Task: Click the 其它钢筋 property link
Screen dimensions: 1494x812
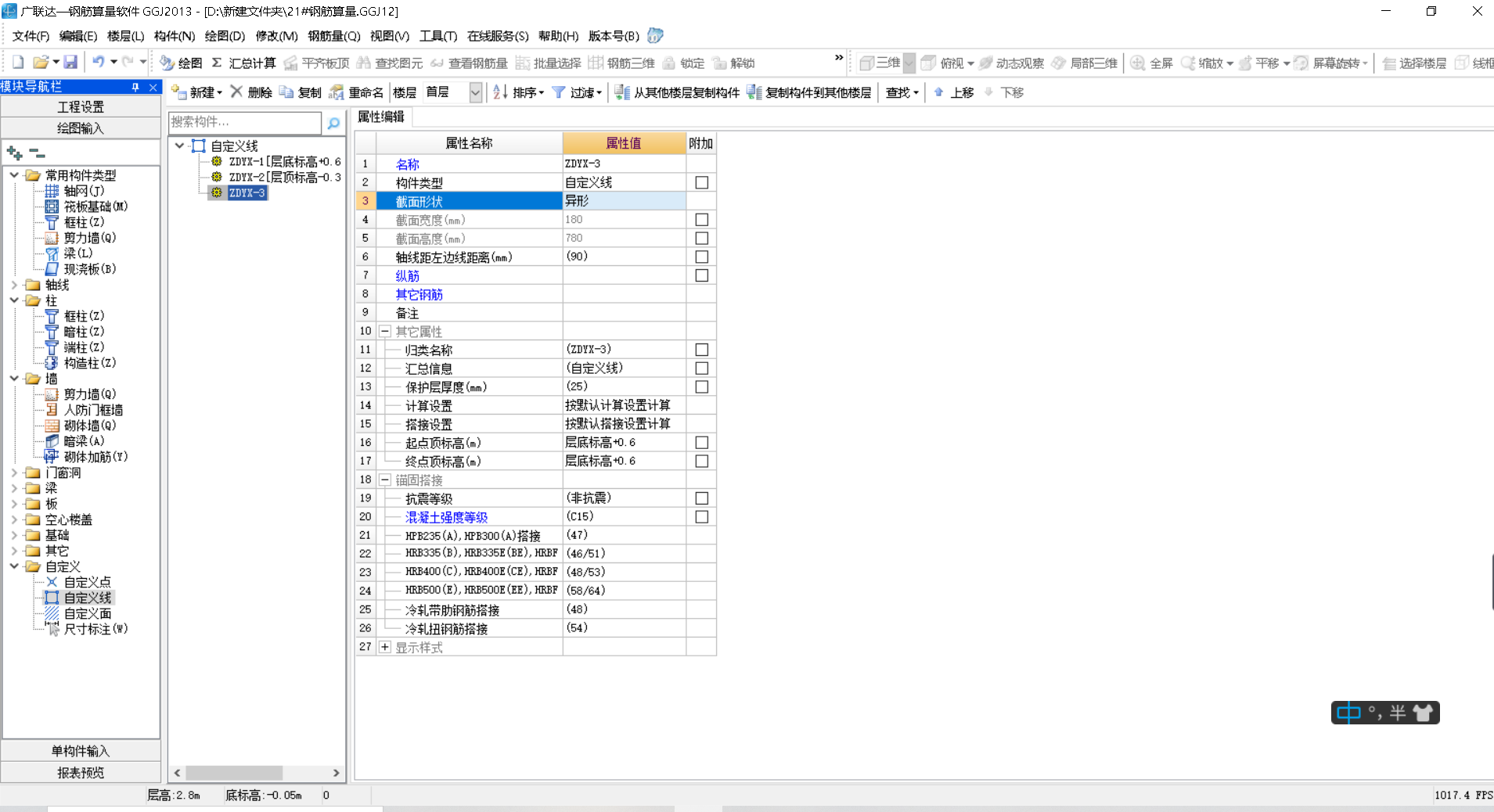Action: 419,294
